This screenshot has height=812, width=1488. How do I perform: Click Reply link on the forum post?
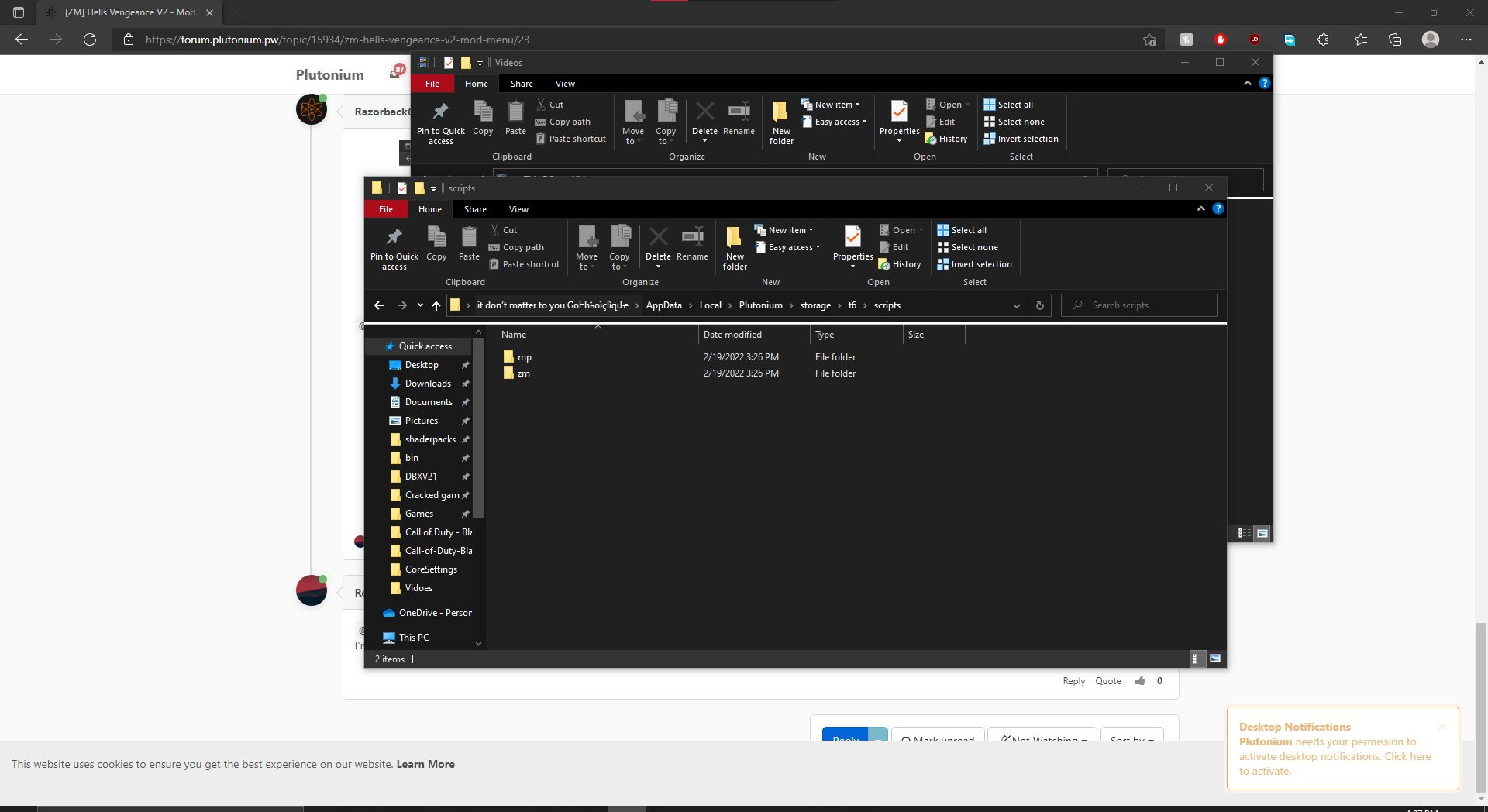tap(1073, 681)
